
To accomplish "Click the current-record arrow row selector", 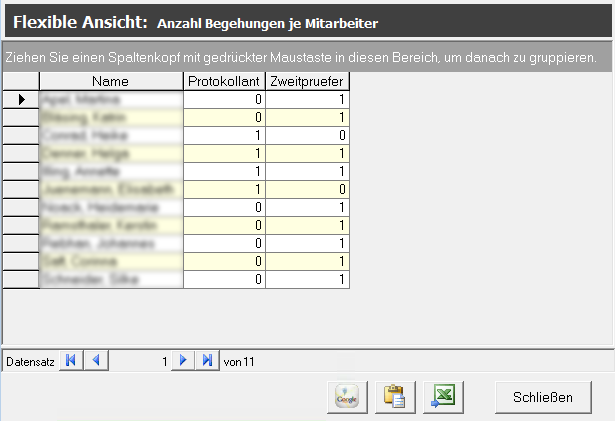I will [21, 99].
